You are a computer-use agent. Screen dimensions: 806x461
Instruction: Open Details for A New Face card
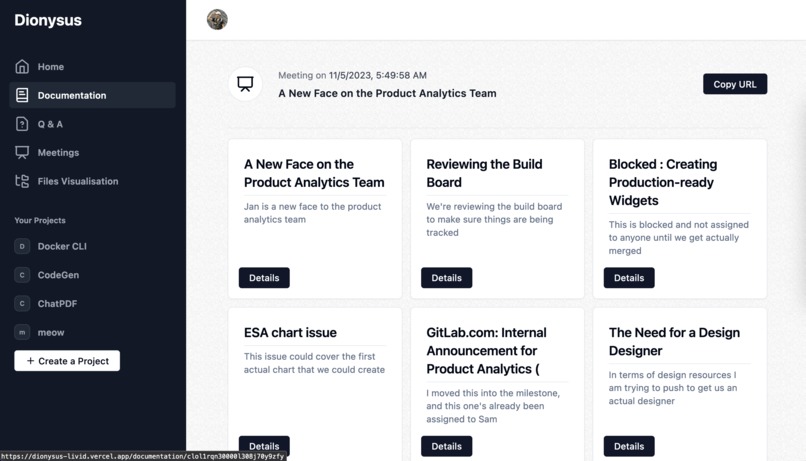264,278
